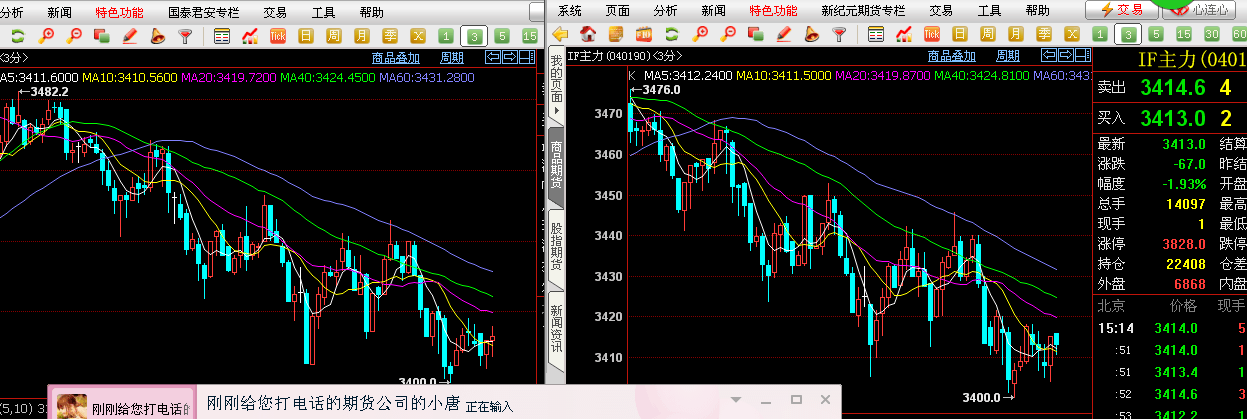Image resolution: width=1247 pixels, height=419 pixels.
Task: Open the Tick chart icon in right window
Action: pos(932,35)
